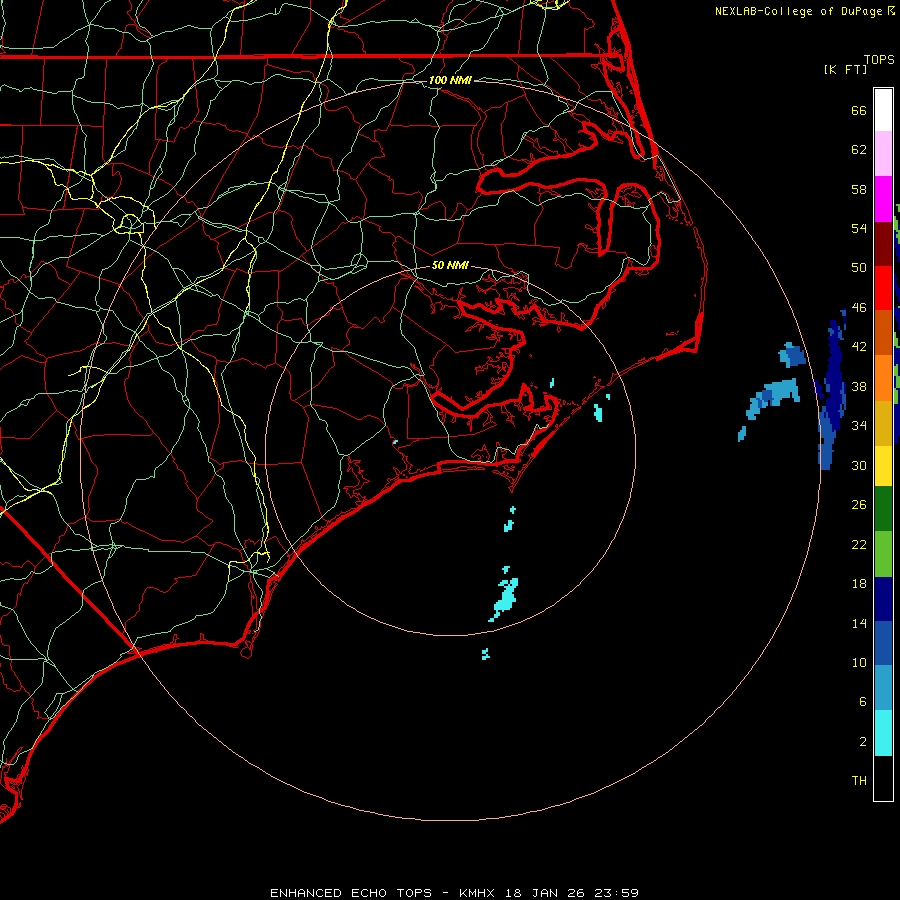Screen dimensions: 900x900
Task: Click the small cyan echo outside the 50 NMI ring south
Action: (x=486, y=654)
